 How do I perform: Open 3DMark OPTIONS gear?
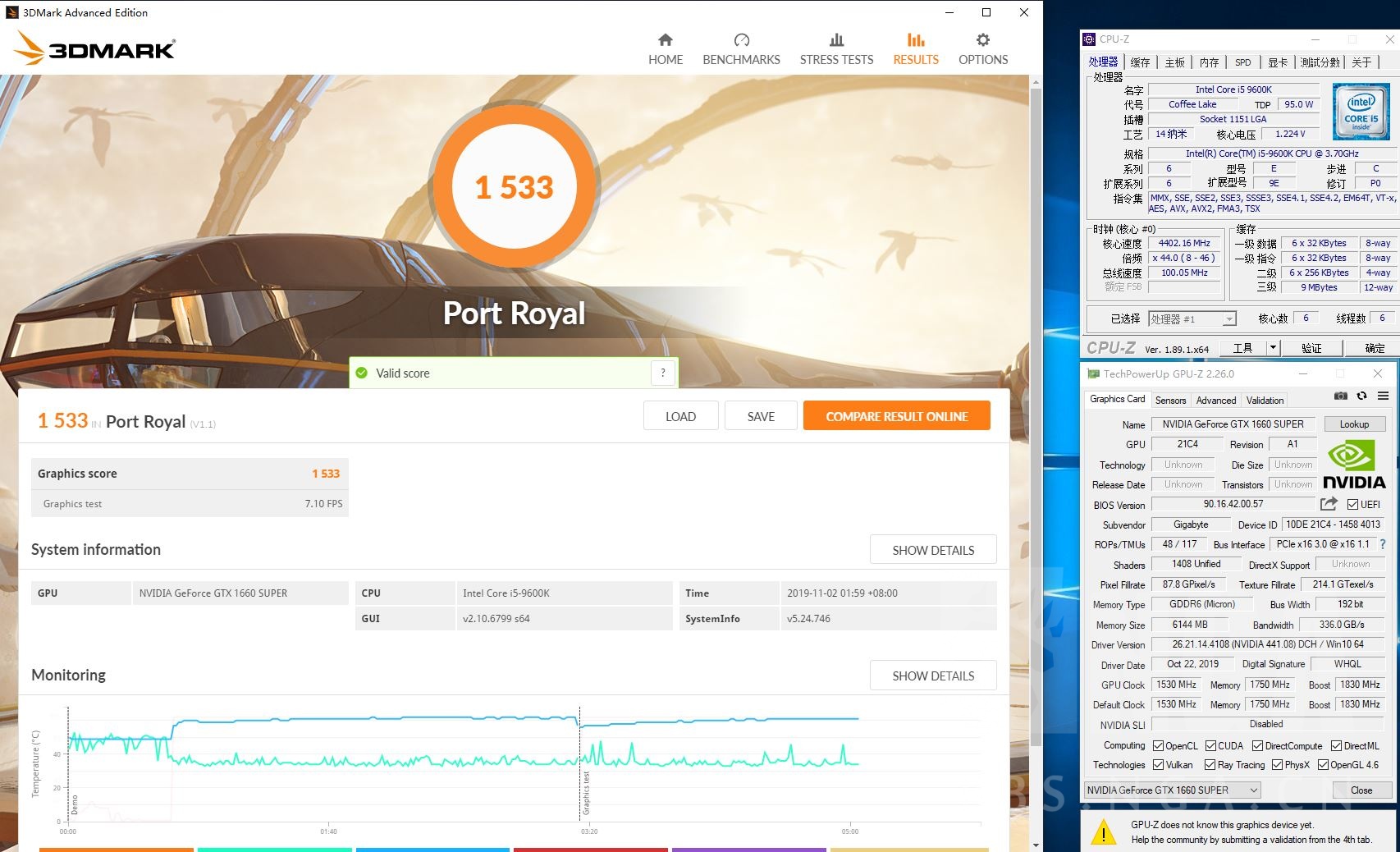(x=983, y=49)
